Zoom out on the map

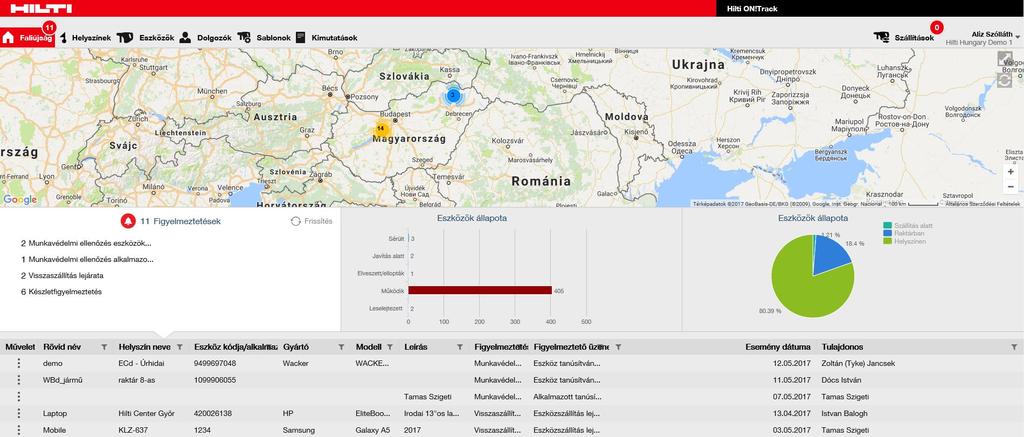[x=1010, y=186]
